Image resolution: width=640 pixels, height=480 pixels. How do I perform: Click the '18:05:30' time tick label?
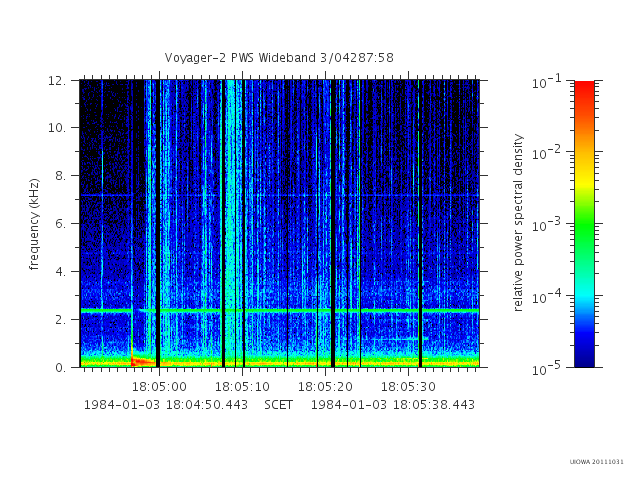point(408,386)
